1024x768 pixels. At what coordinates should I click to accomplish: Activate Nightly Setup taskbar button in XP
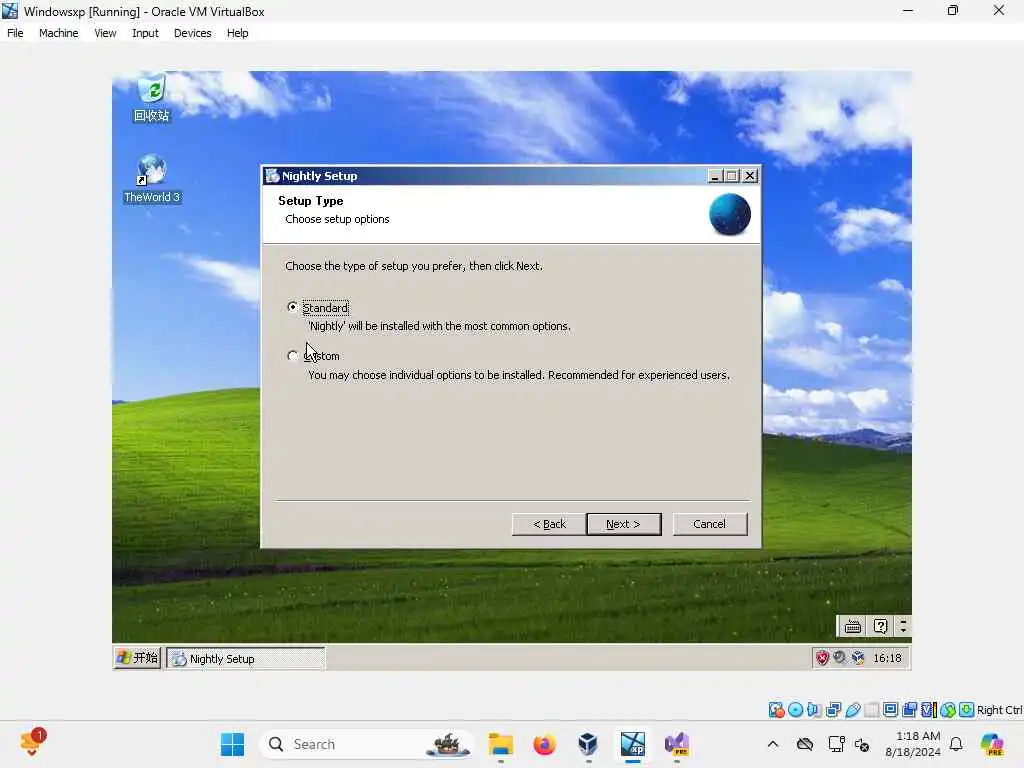click(x=246, y=658)
